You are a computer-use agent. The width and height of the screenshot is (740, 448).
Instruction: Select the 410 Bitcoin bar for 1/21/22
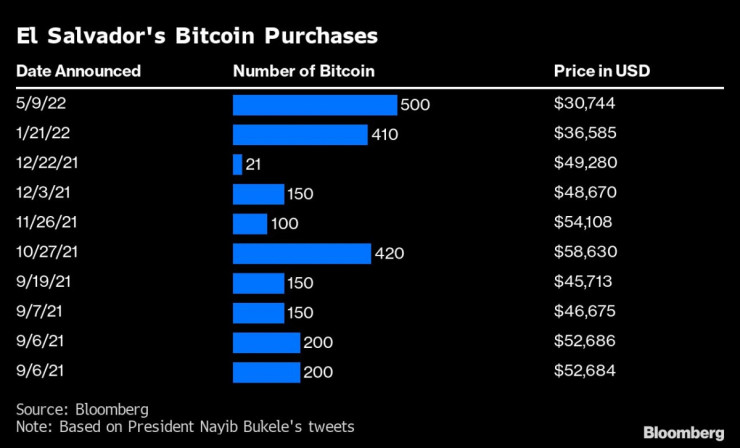300,135
